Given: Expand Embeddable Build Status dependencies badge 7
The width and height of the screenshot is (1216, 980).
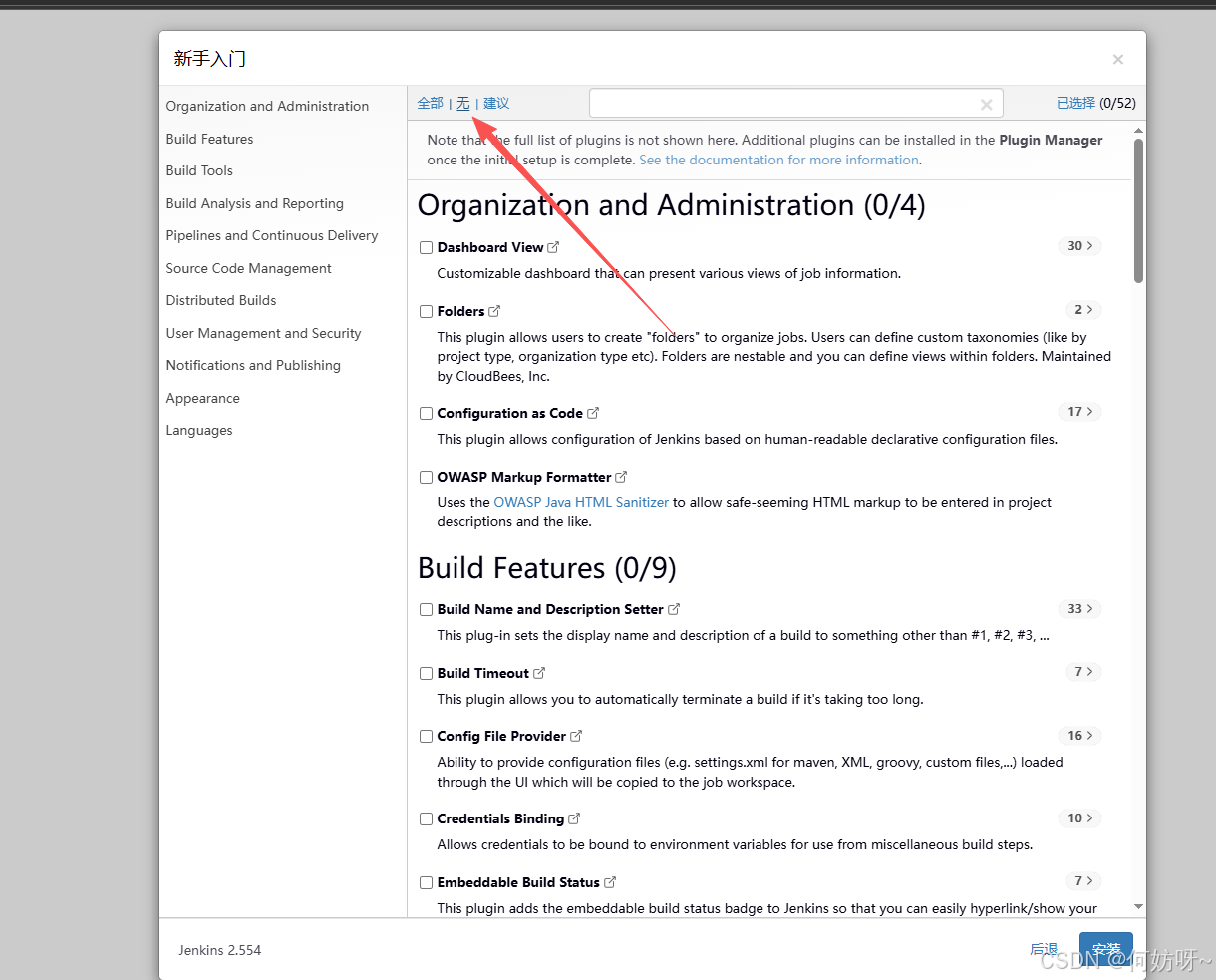Looking at the screenshot, I should point(1083,880).
